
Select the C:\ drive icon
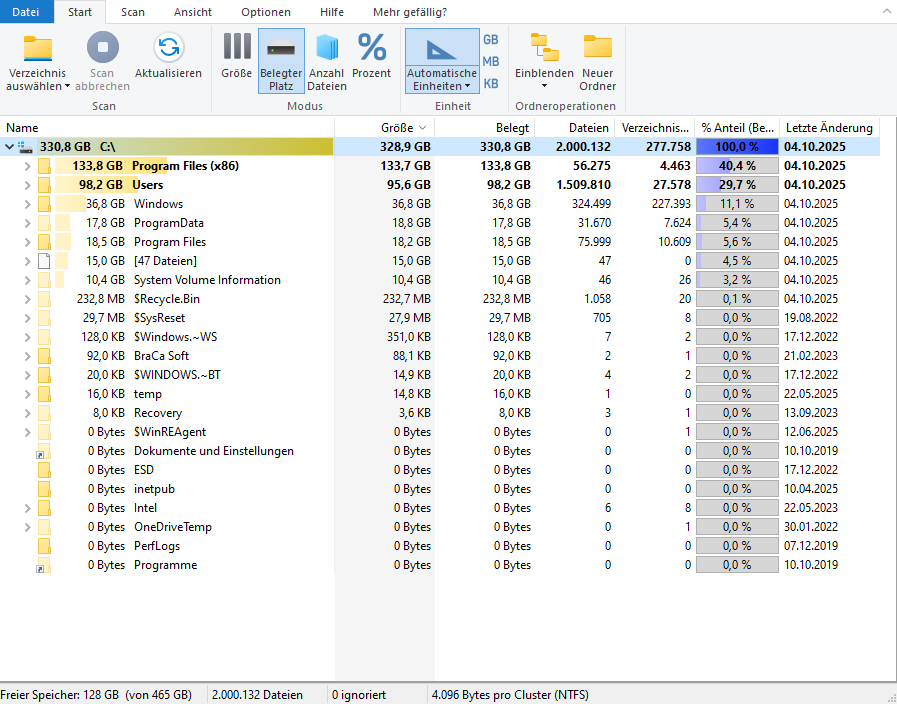pyautogui.click(x=25, y=147)
